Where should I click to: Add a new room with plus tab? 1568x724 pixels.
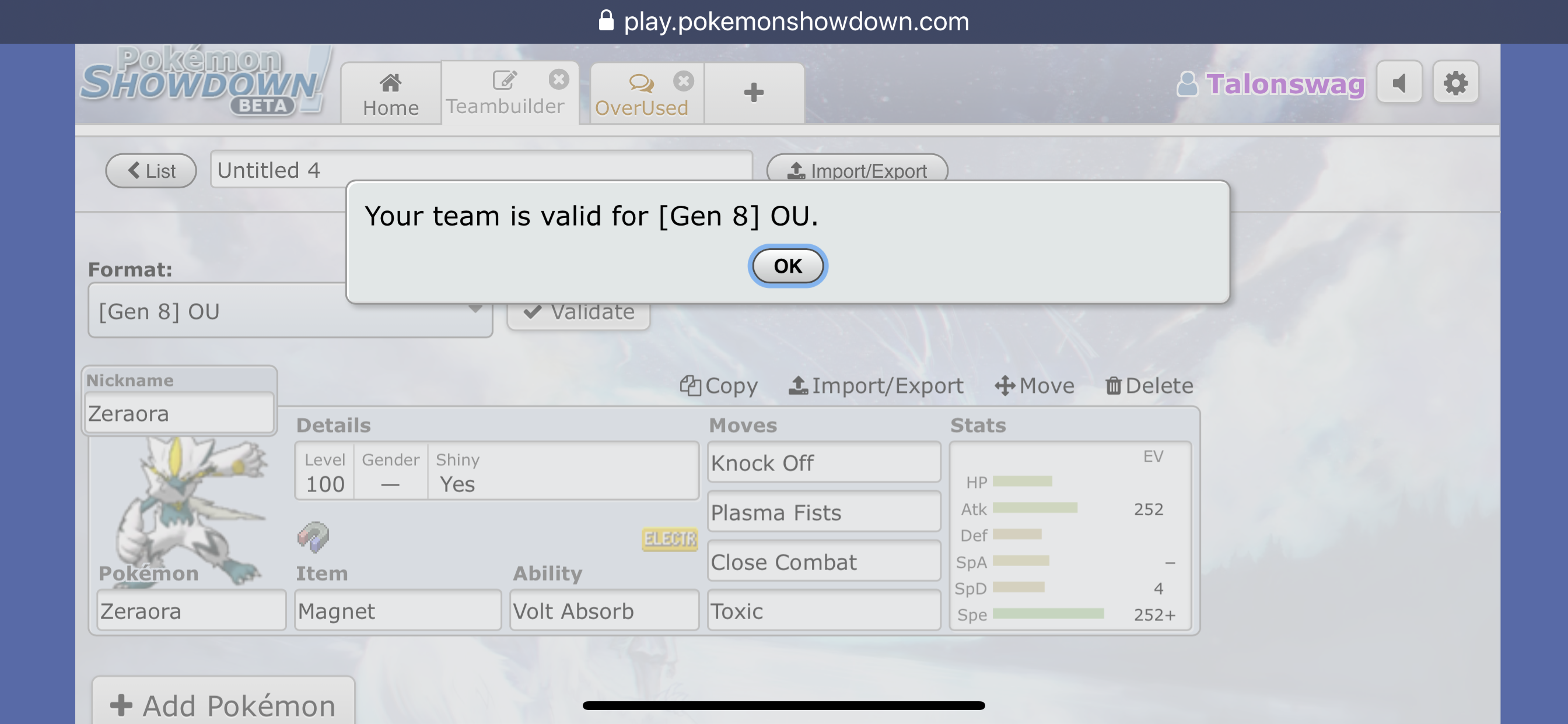click(x=754, y=94)
